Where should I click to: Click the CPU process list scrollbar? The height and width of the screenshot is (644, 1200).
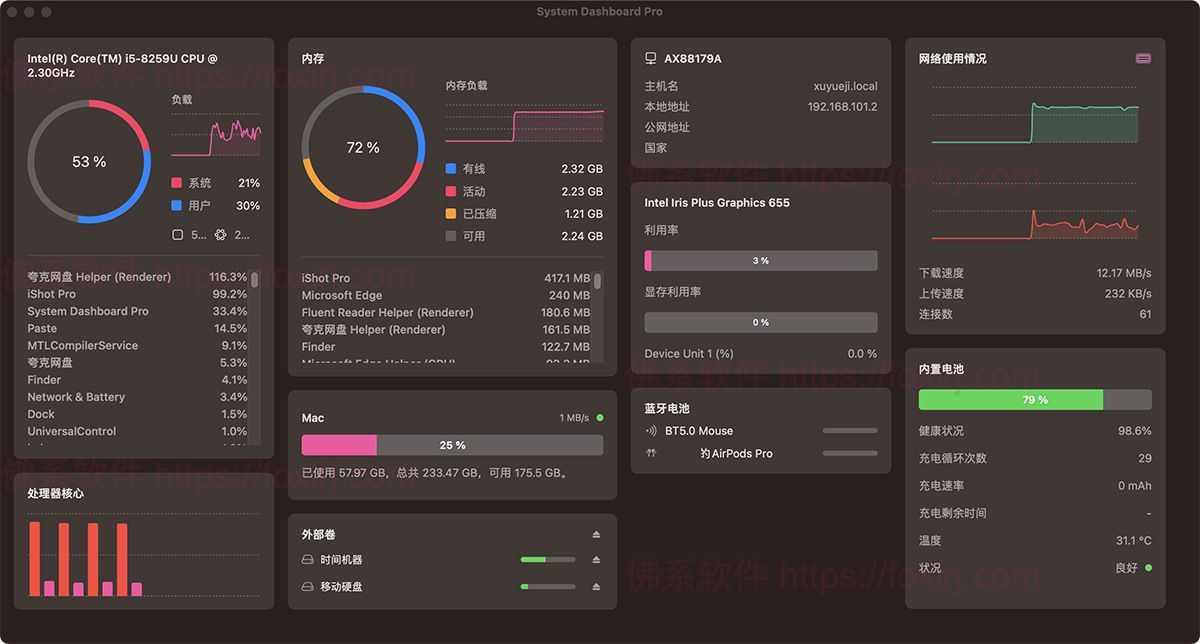[254, 281]
